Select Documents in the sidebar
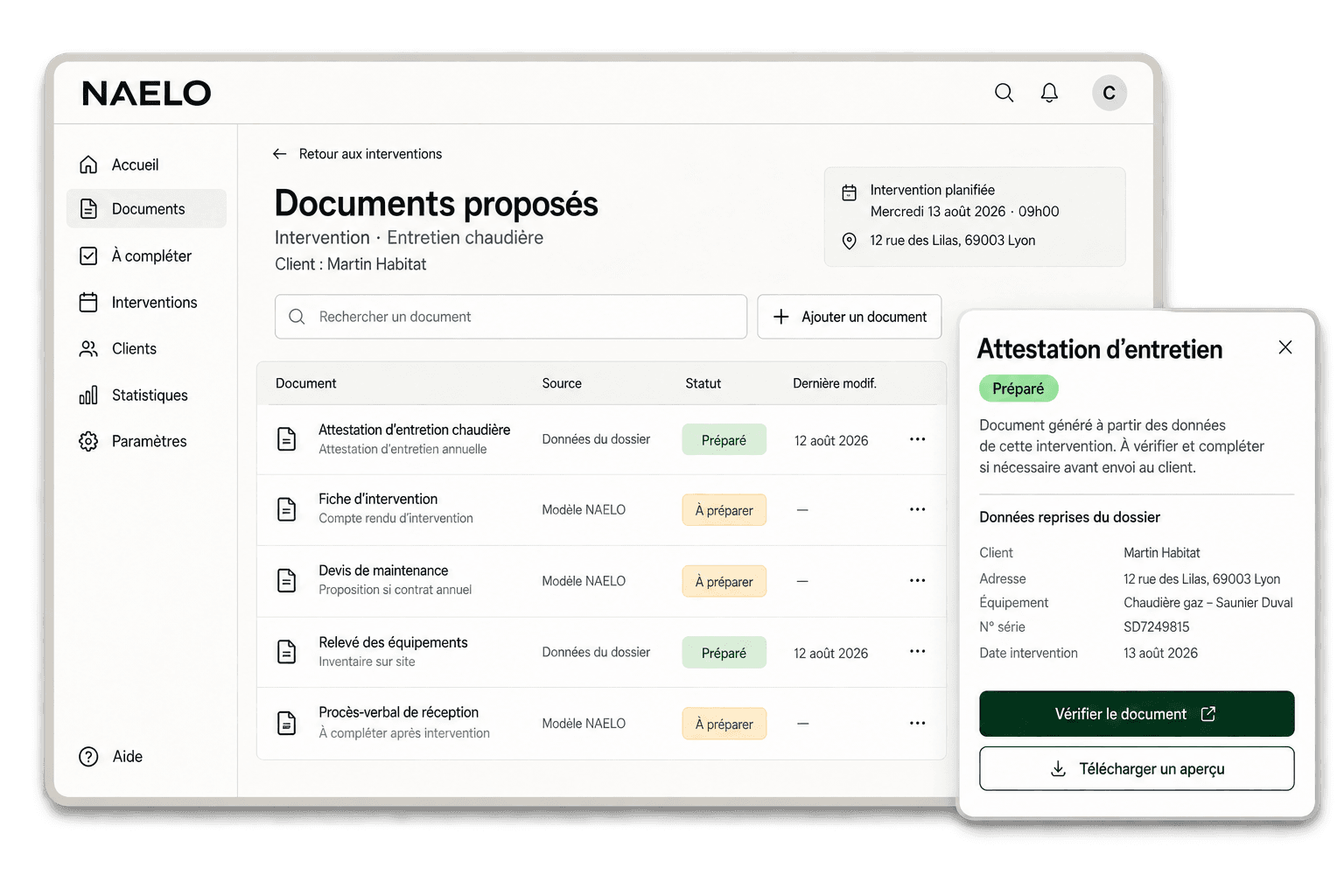 pos(146,209)
